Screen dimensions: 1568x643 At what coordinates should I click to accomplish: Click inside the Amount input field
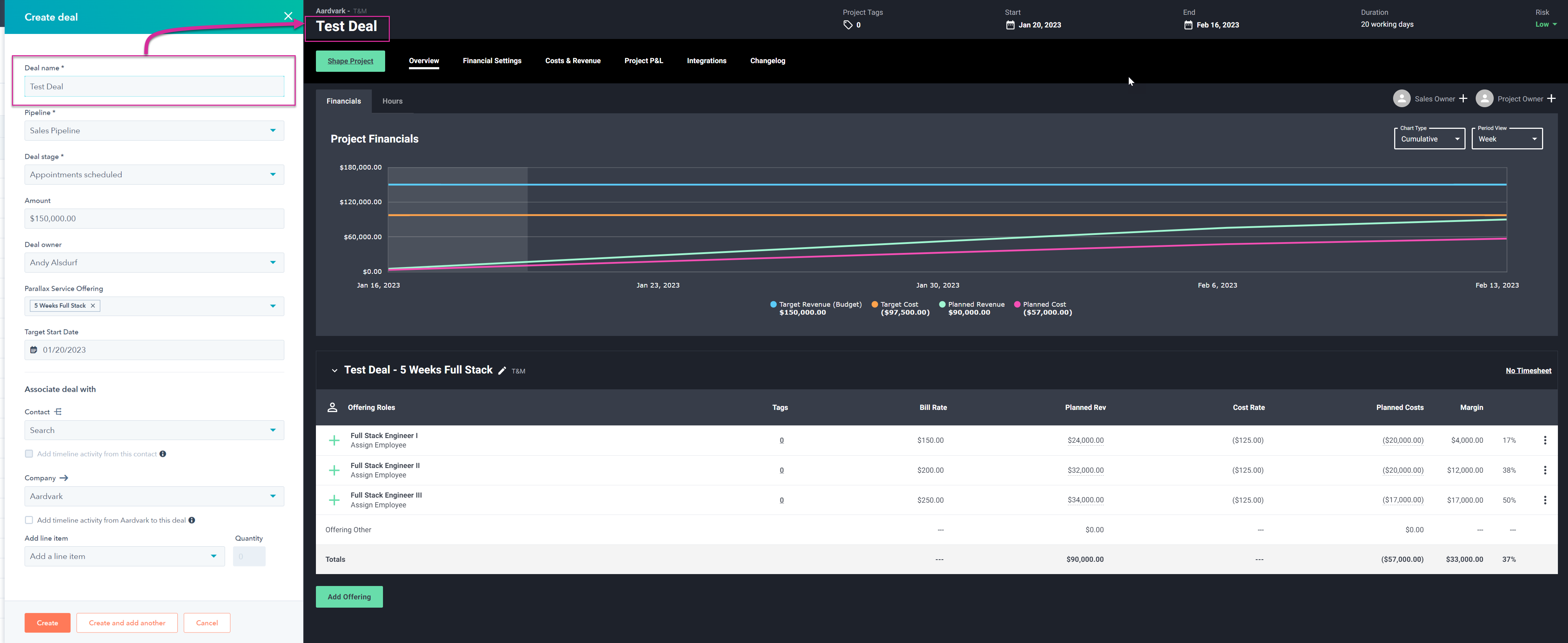(154, 218)
